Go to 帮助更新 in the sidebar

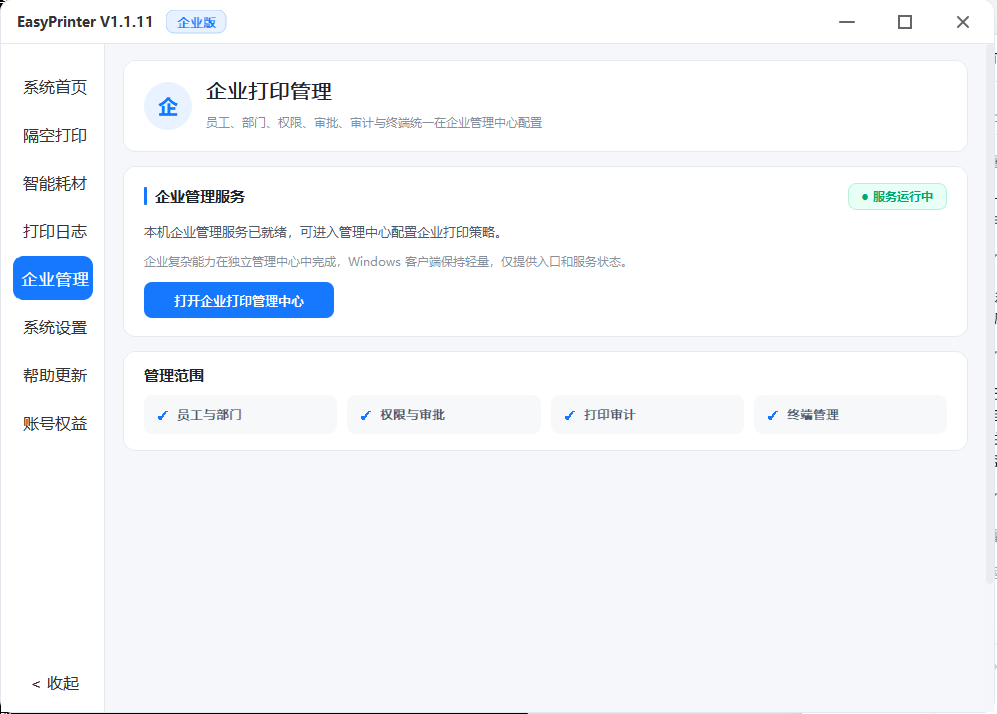click(x=55, y=375)
